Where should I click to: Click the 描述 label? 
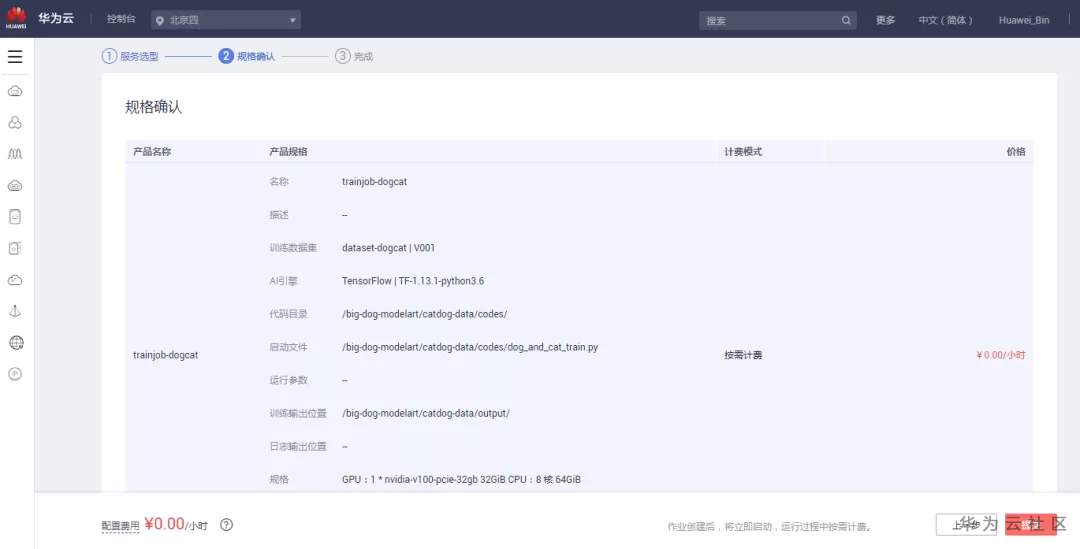coord(279,215)
